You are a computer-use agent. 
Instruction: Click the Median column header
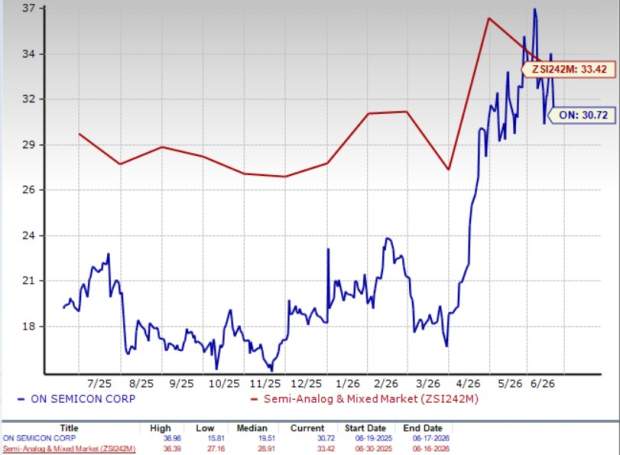252,428
